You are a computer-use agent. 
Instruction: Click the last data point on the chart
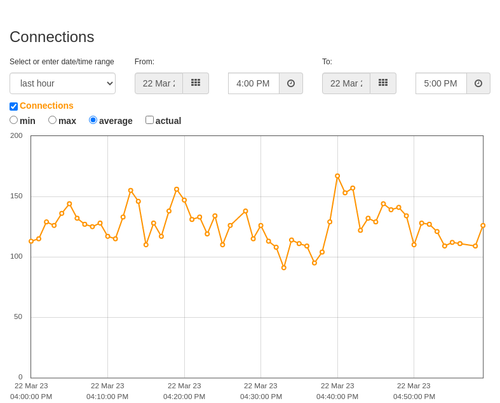tap(483, 226)
